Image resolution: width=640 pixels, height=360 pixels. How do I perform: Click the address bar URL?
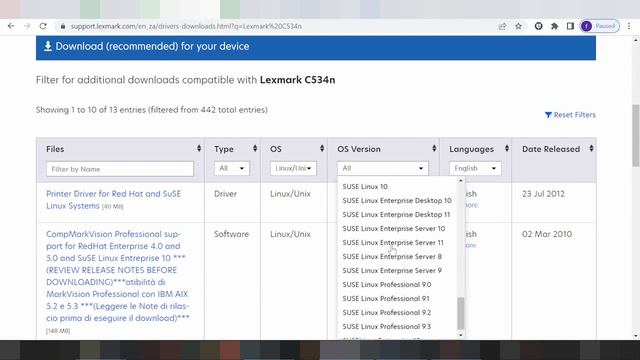186,26
